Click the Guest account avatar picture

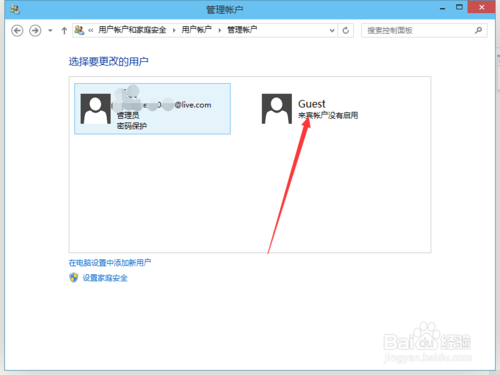[x=277, y=109]
